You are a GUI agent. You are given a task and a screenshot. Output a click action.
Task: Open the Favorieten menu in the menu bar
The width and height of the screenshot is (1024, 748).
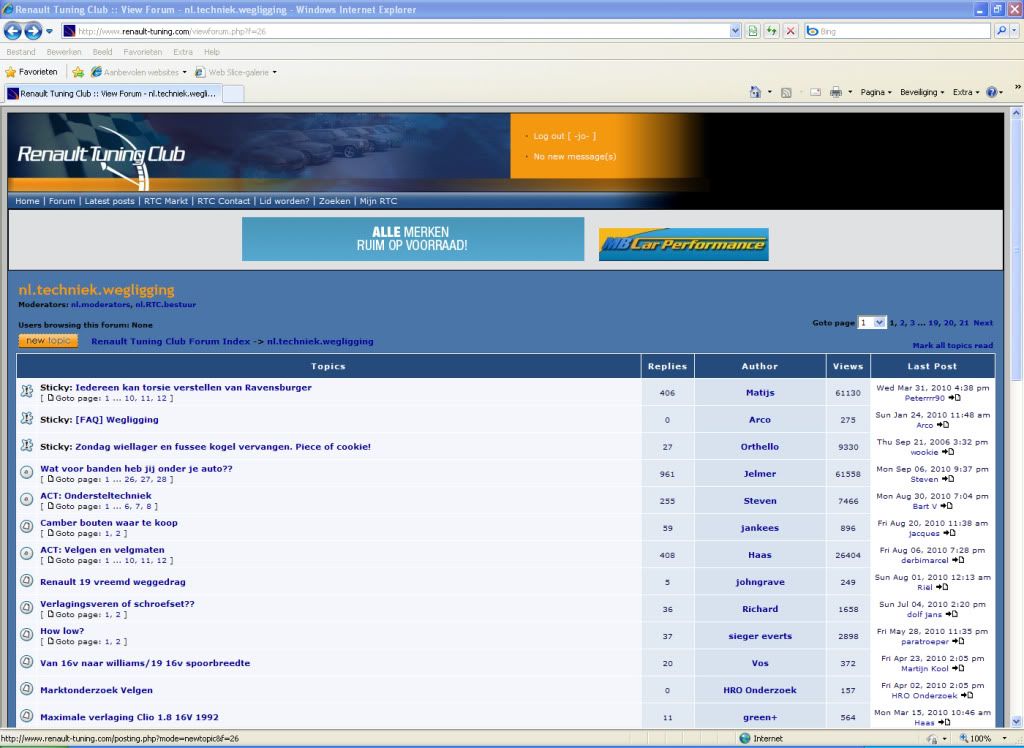[x=142, y=52]
